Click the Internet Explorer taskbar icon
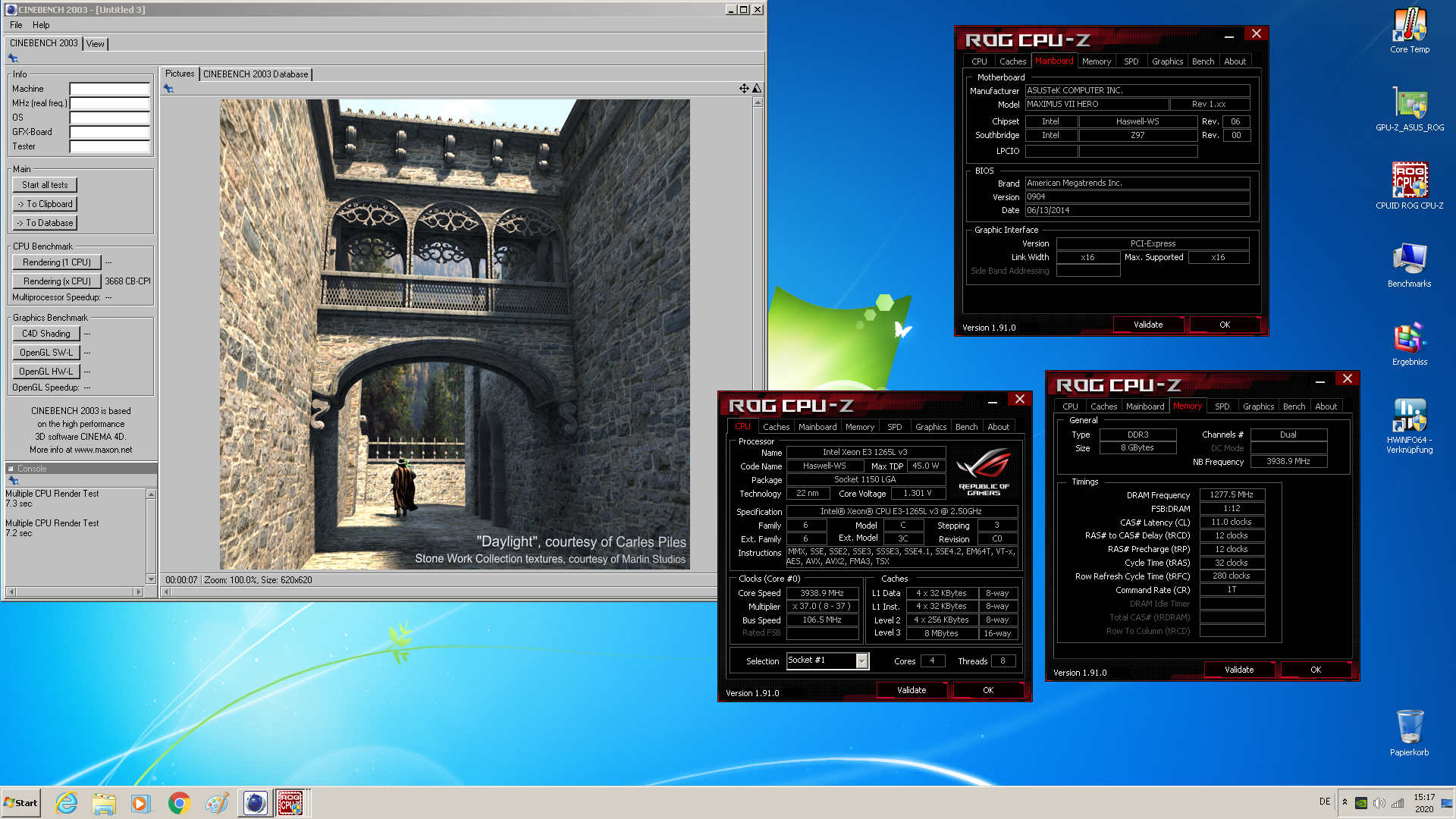1456x819 pixels. (67, 803)
